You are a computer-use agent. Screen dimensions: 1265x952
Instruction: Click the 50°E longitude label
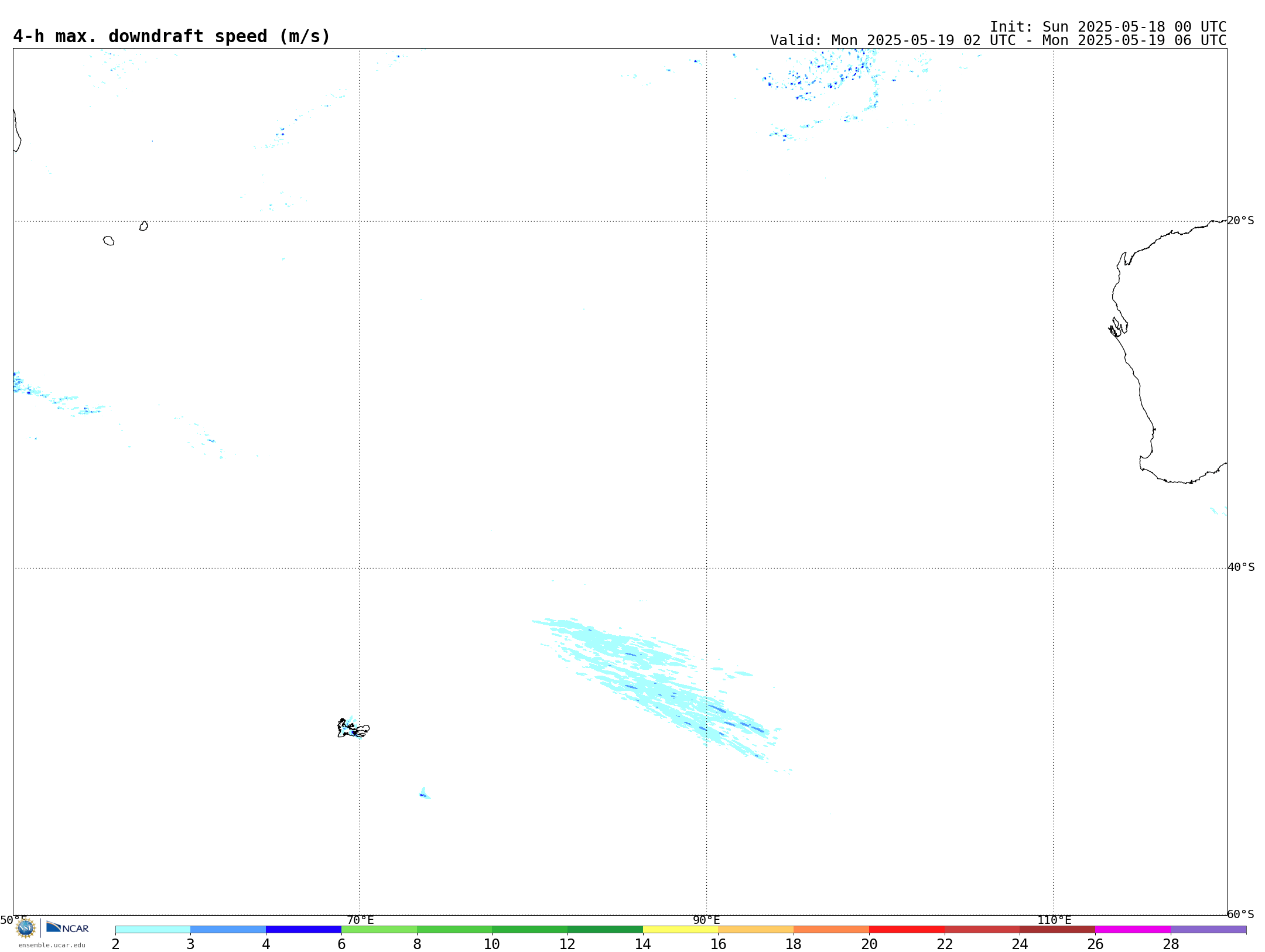coord(13,920)
